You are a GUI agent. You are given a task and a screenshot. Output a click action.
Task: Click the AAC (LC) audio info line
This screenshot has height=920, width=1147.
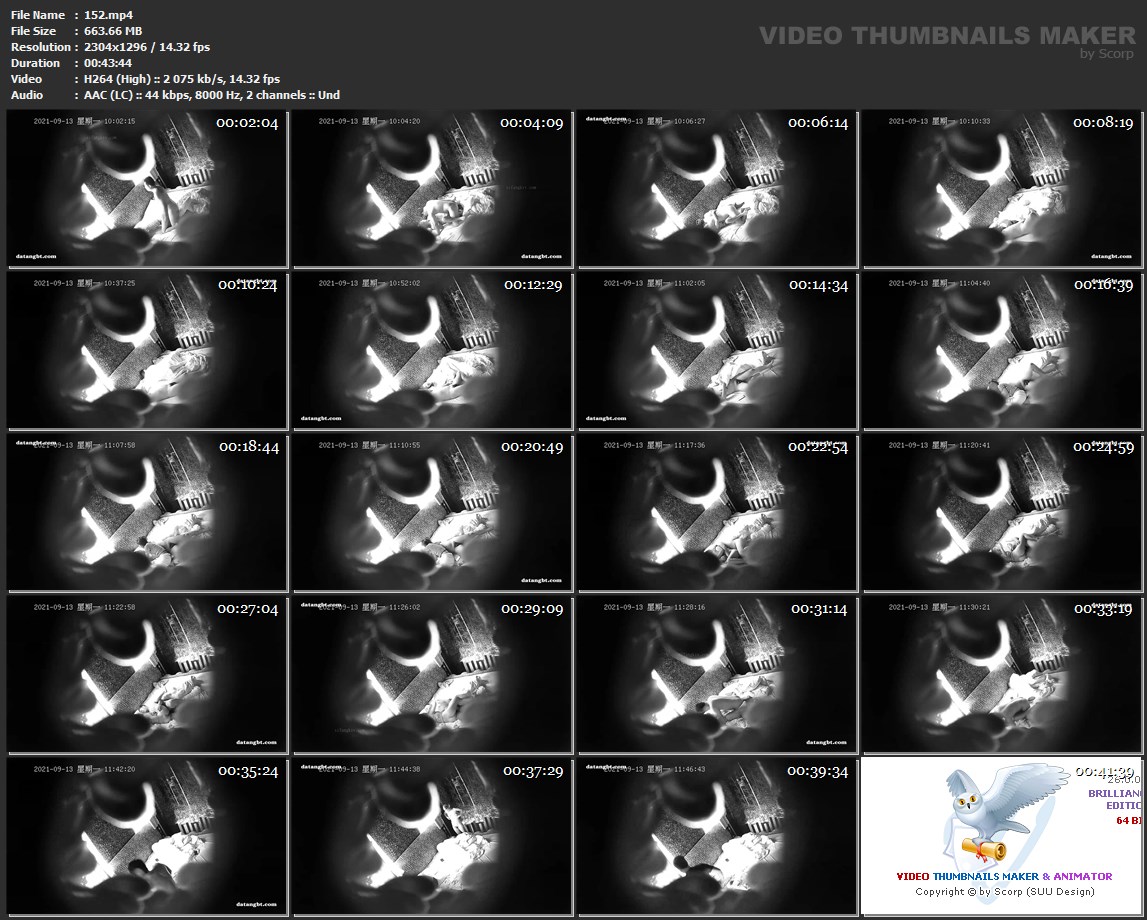coord(212,95)
